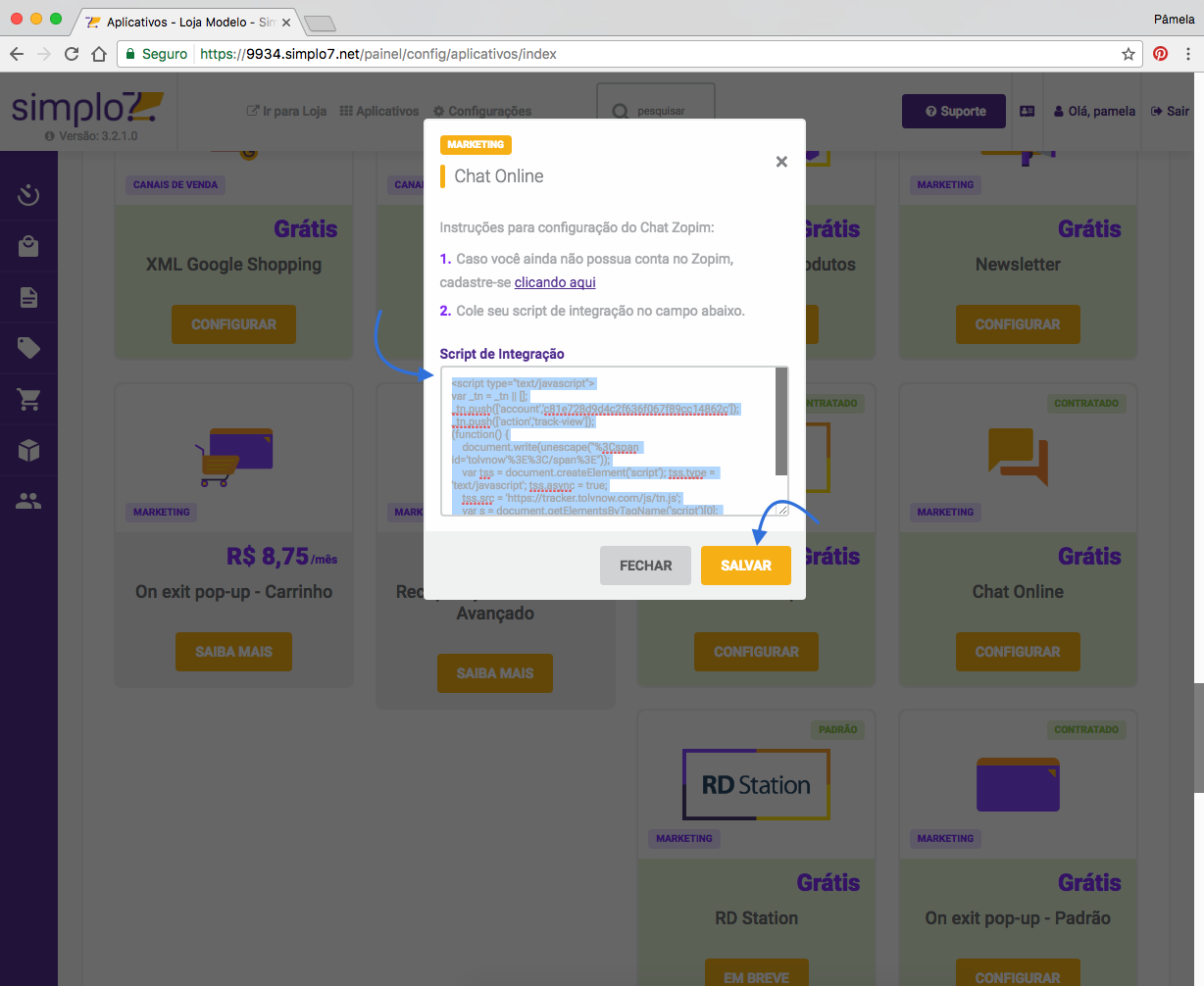This screenshot has width=1204, height=986.
Task: Configure the Newsletter app
Action: [x=1018, y=324]
